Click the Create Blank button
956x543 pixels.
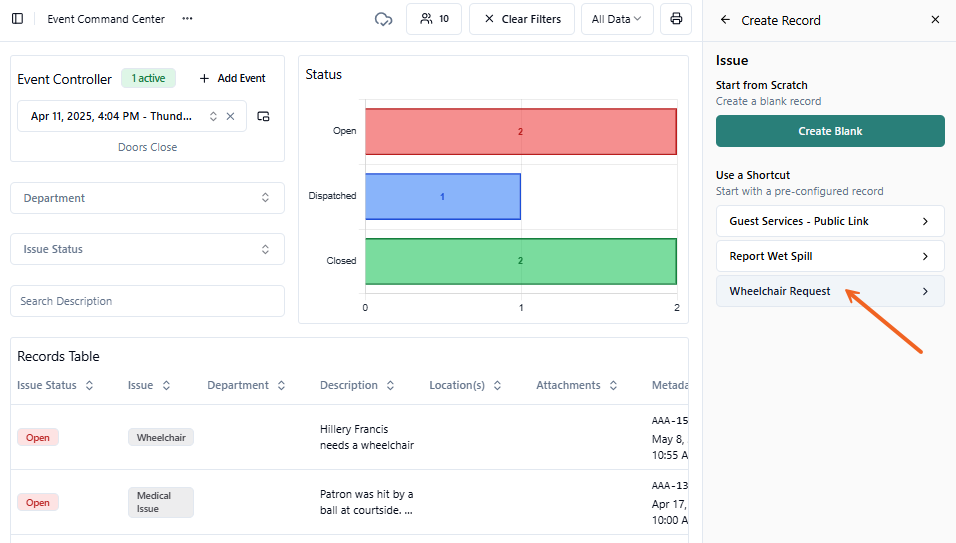[830, 131]
